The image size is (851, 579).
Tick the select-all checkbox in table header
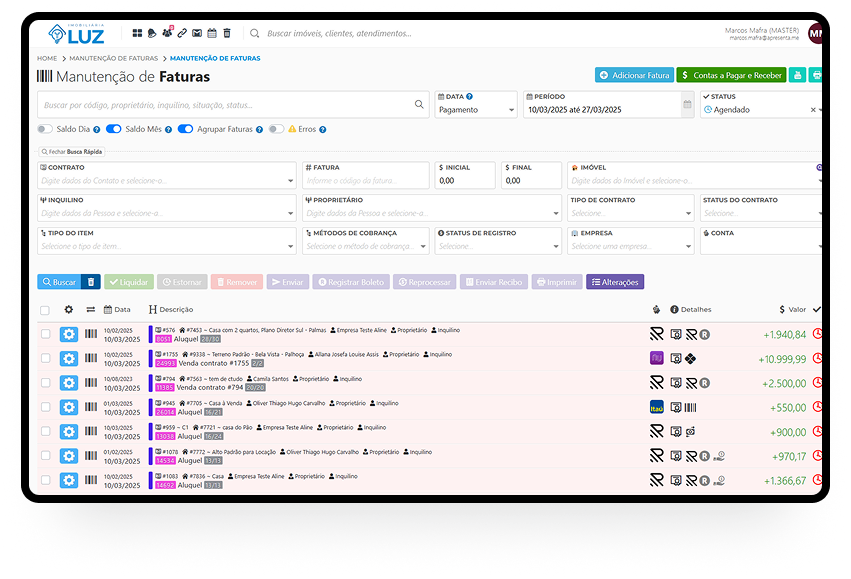[45, 310]
